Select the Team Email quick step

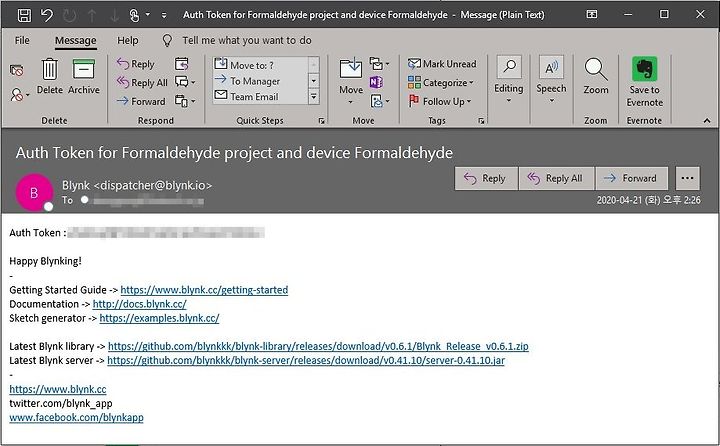259,96
